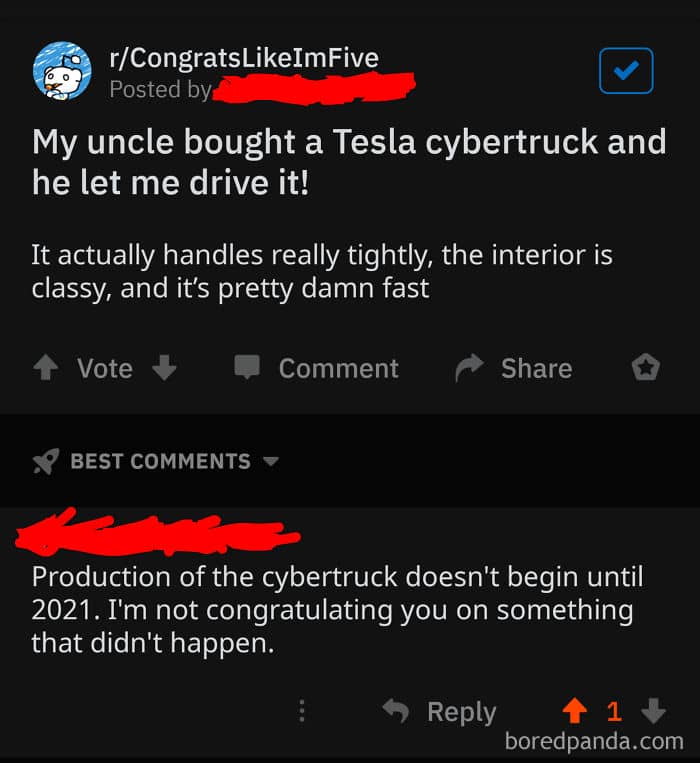This screenshot has width=700, height=763.
Task: Click the Comment speech bubble icon
Action: (246, 368)
